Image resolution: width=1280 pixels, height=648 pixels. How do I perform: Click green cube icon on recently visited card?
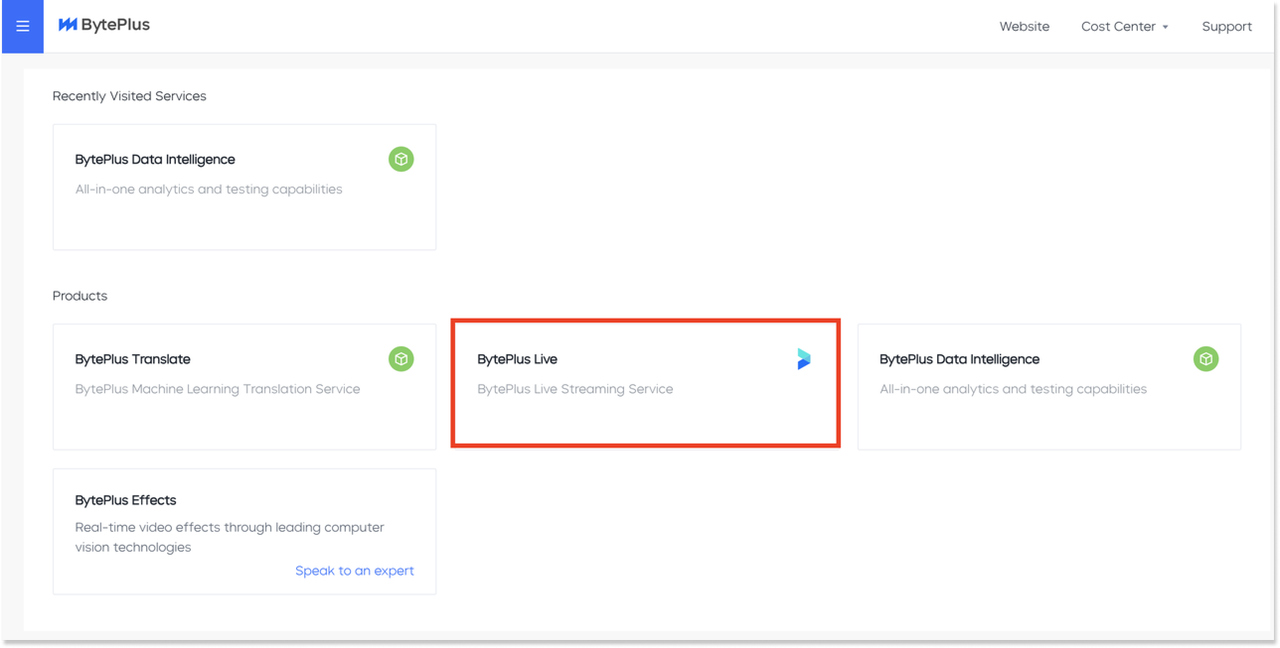(401, 159)
